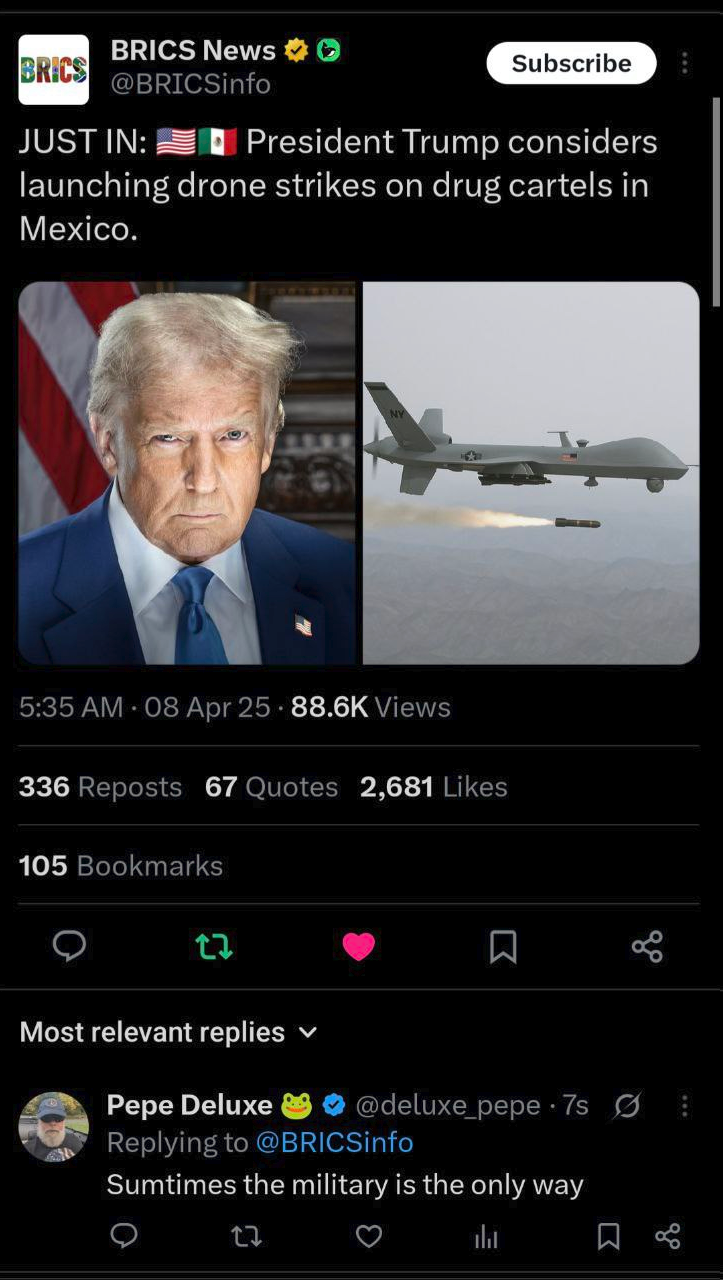Open reply composer on the main post

(69, 945)
